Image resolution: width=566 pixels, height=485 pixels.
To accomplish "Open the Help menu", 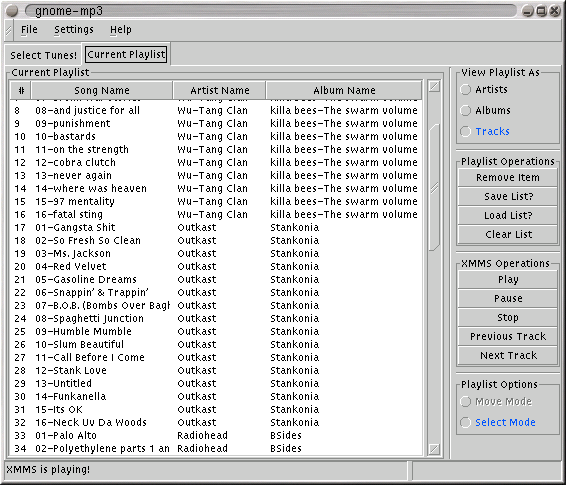I will tap(121, 30).
